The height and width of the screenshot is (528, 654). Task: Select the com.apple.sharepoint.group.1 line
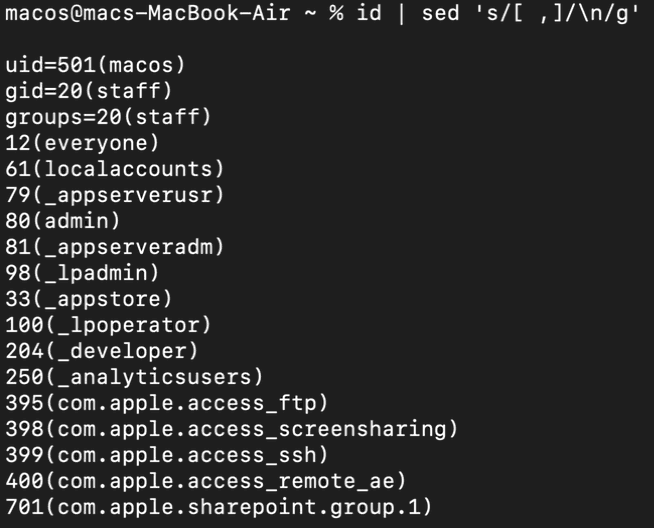point(219,507)
